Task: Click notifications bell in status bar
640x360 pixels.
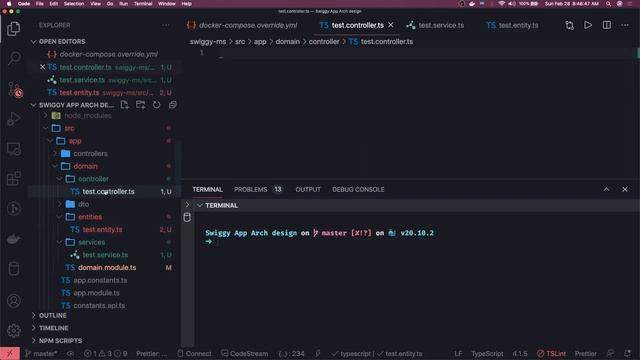Action: [x=627, y=353]
